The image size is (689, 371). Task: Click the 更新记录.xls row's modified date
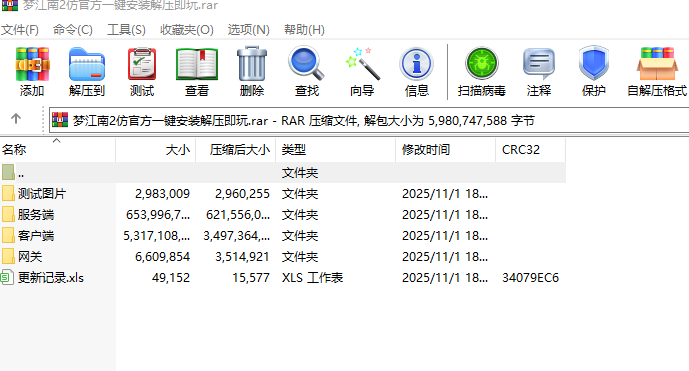[x=445, y=278]
